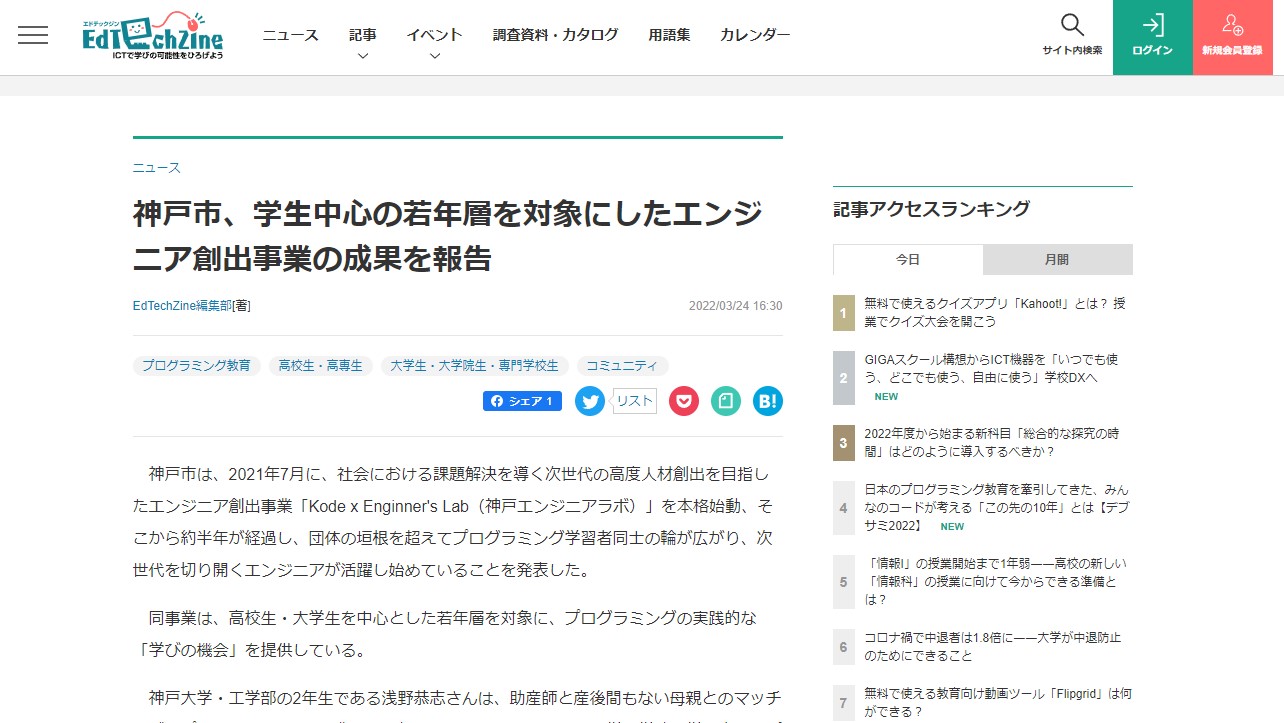Select the プログラミング教育 tag
Viewport: 1284px width, 723px height.
(197, 366)
